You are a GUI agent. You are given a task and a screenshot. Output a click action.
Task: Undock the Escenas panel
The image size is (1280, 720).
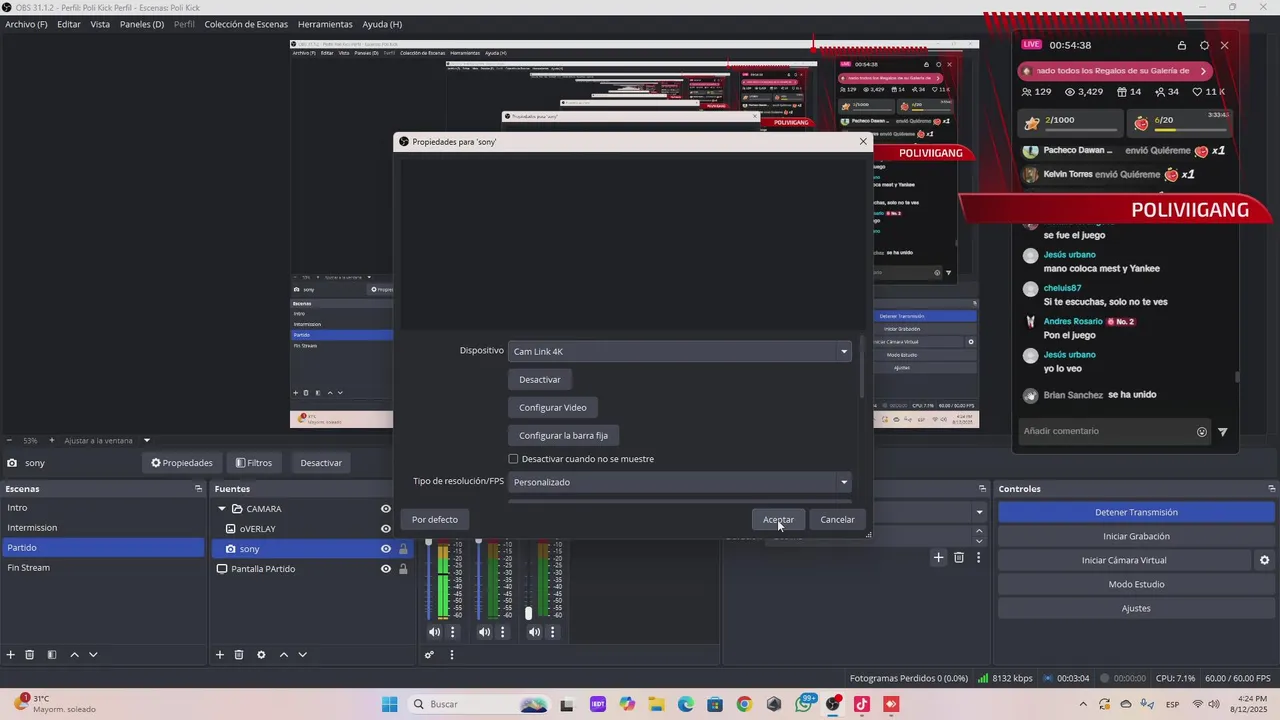coord(198,489)
